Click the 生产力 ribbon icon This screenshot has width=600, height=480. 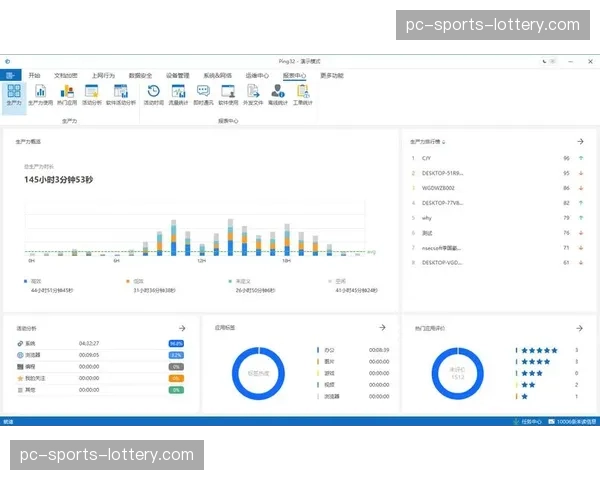13,94
